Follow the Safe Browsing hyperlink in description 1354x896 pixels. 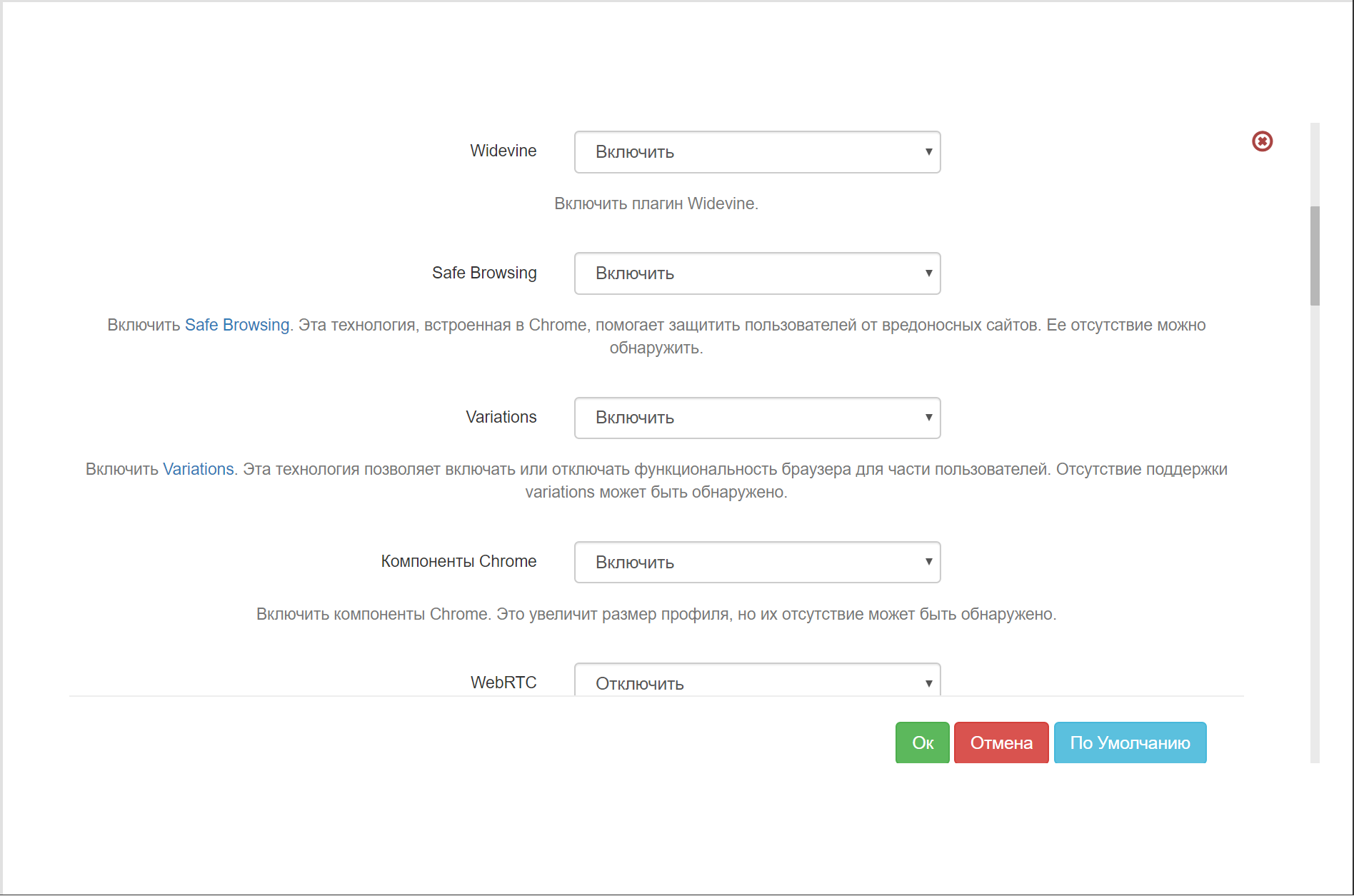click(237, 325)
